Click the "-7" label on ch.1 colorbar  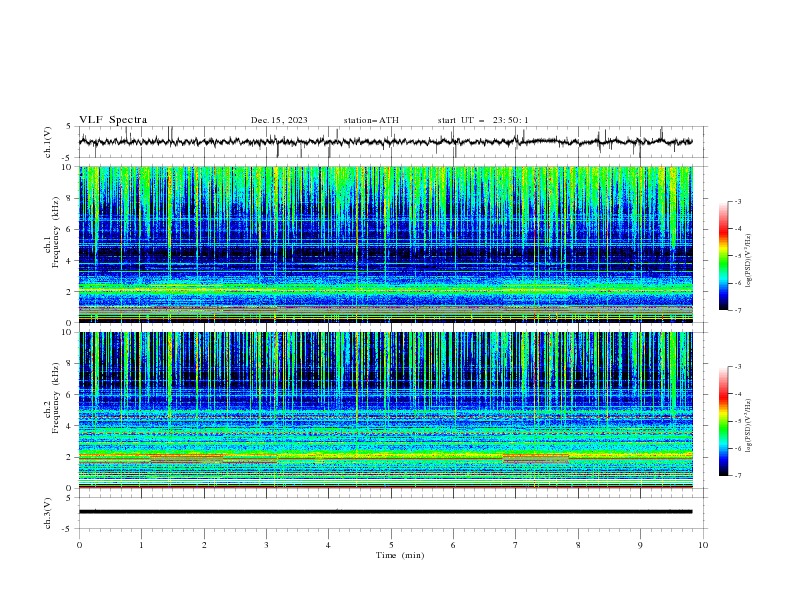(737, 310)
